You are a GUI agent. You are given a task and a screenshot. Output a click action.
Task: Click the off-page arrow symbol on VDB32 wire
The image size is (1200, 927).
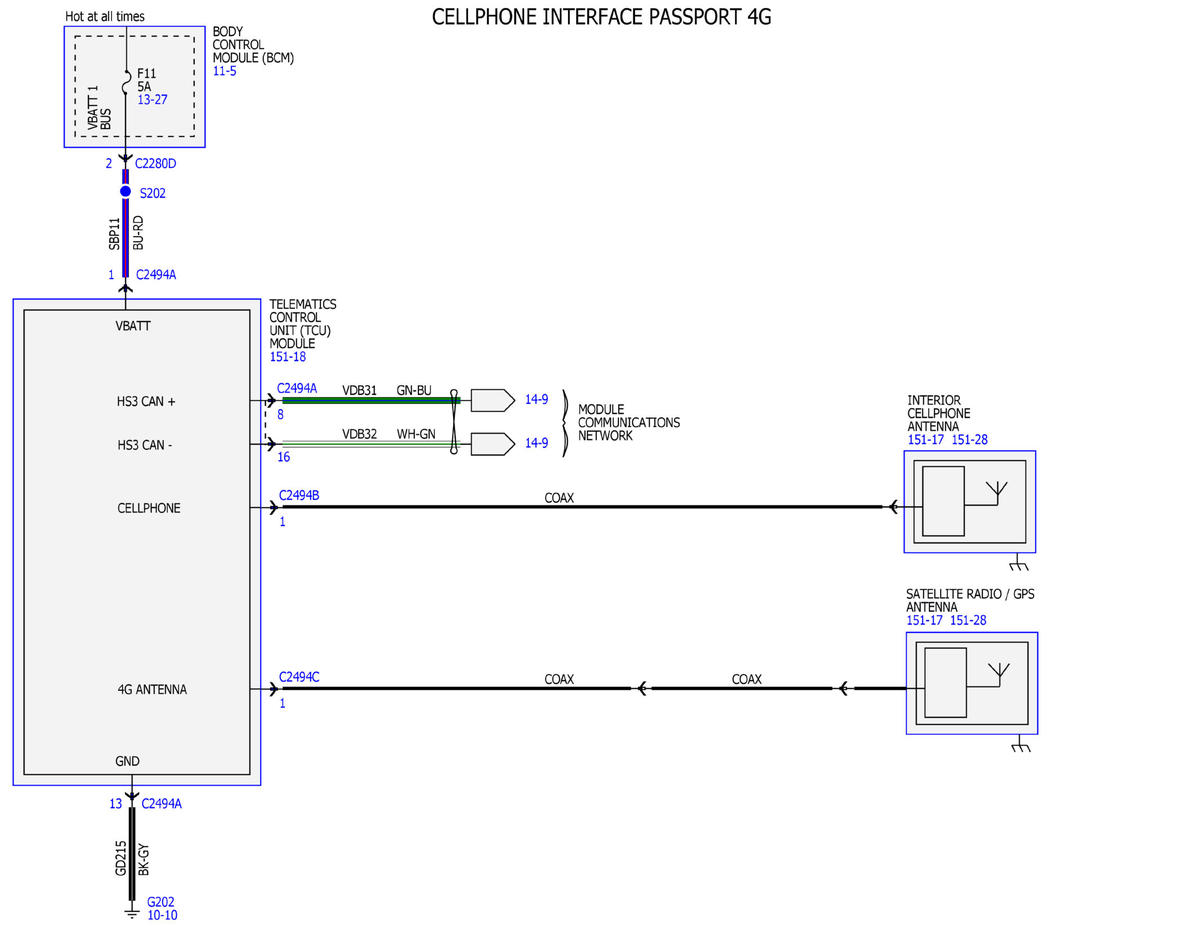pyautogui.click(x=492, y=443)
